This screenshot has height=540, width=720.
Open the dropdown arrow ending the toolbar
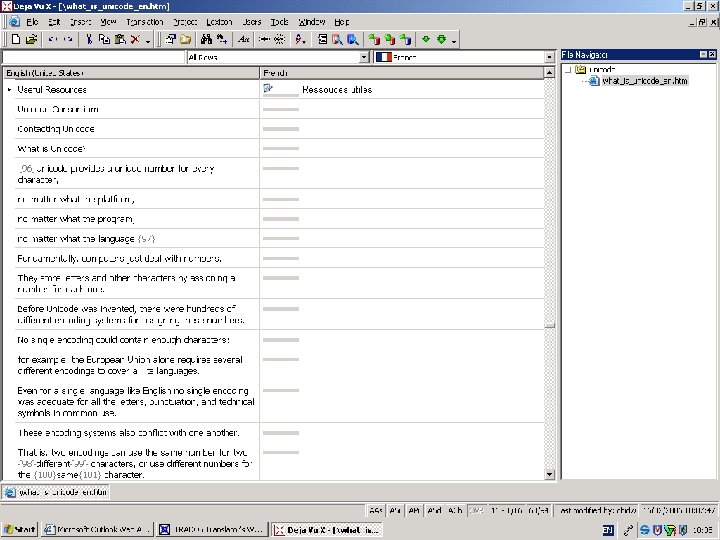click(x=454, y=41)
